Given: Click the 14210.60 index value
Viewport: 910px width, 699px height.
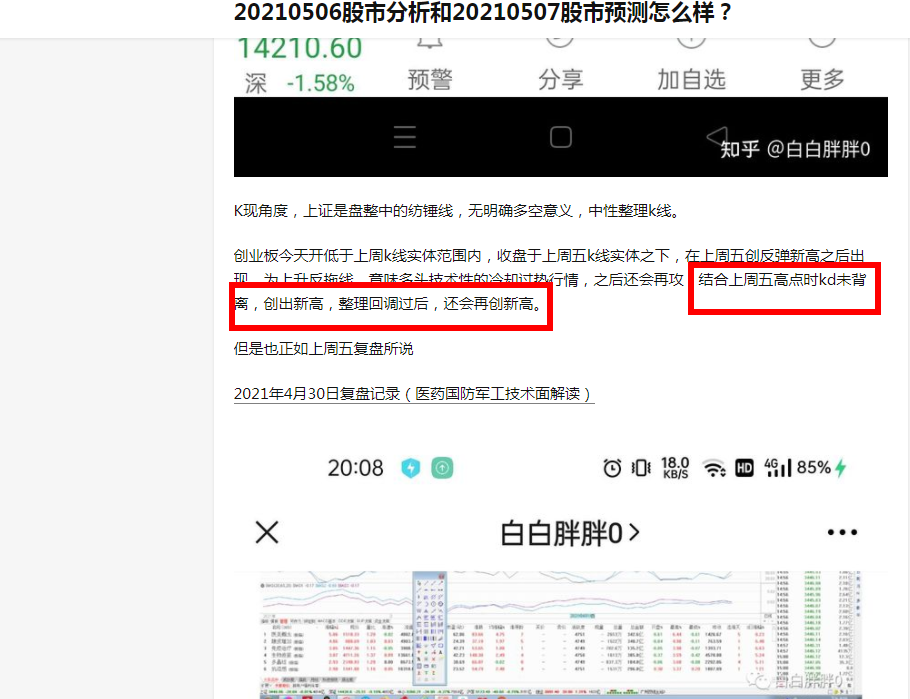Looking at the screenshot, I should point(299,48).
